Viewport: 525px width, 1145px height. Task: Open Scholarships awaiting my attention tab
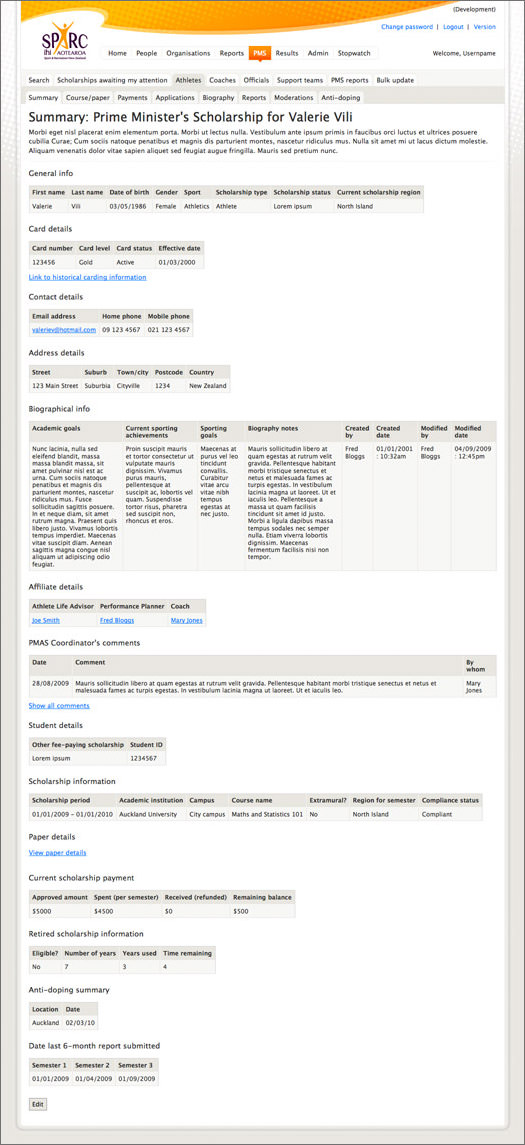click(x=112, y=80)
